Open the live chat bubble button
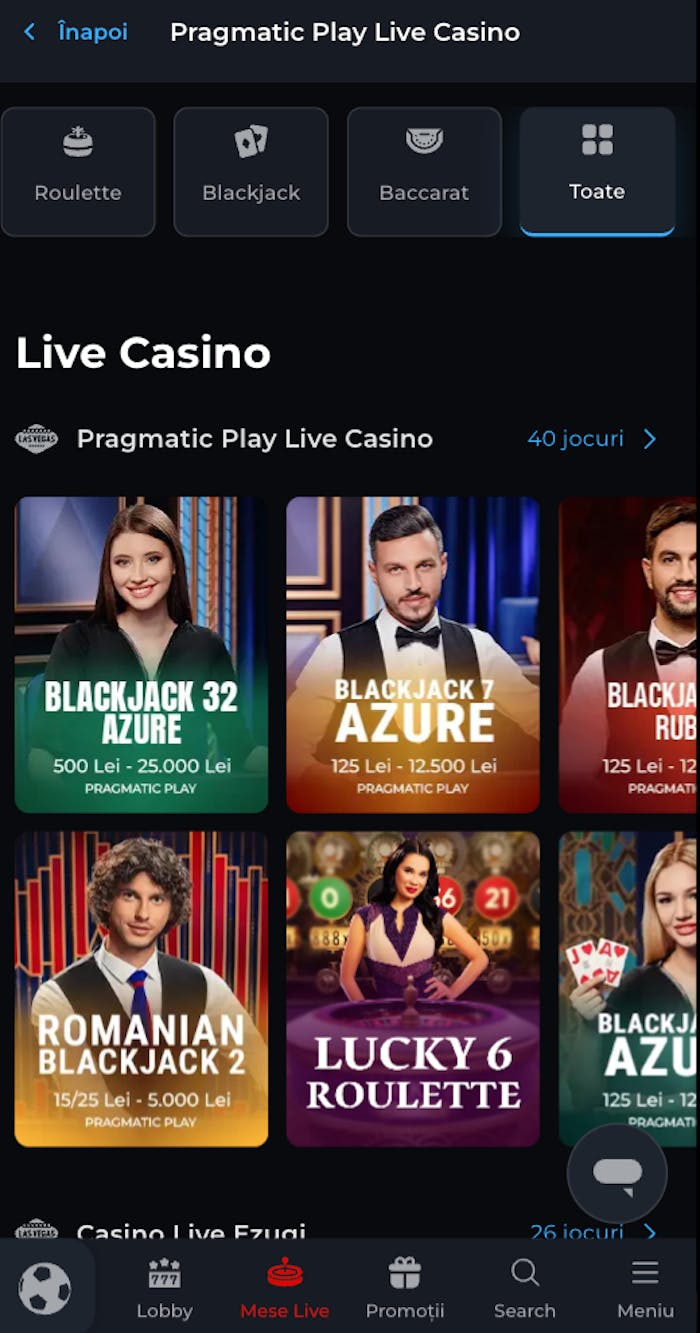The image size is (700, 1333). 617,1173
